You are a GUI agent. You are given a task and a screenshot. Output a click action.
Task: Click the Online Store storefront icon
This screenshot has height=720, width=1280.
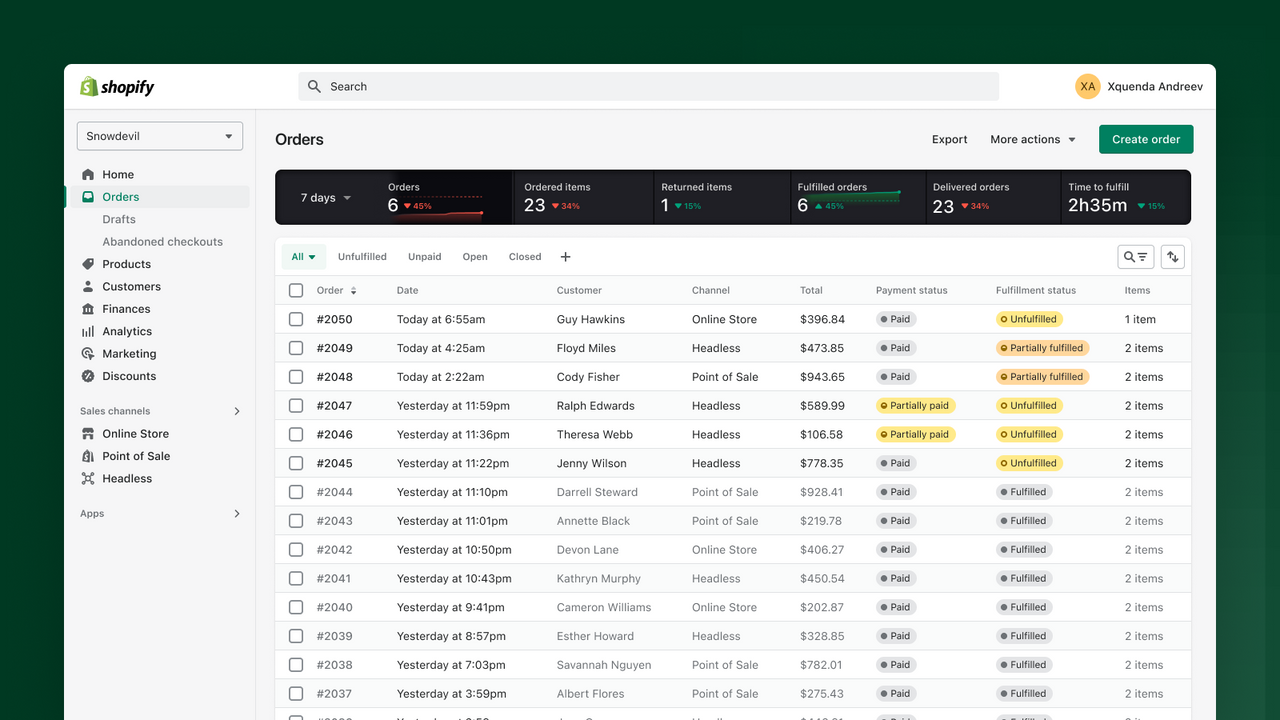point(88,434)
